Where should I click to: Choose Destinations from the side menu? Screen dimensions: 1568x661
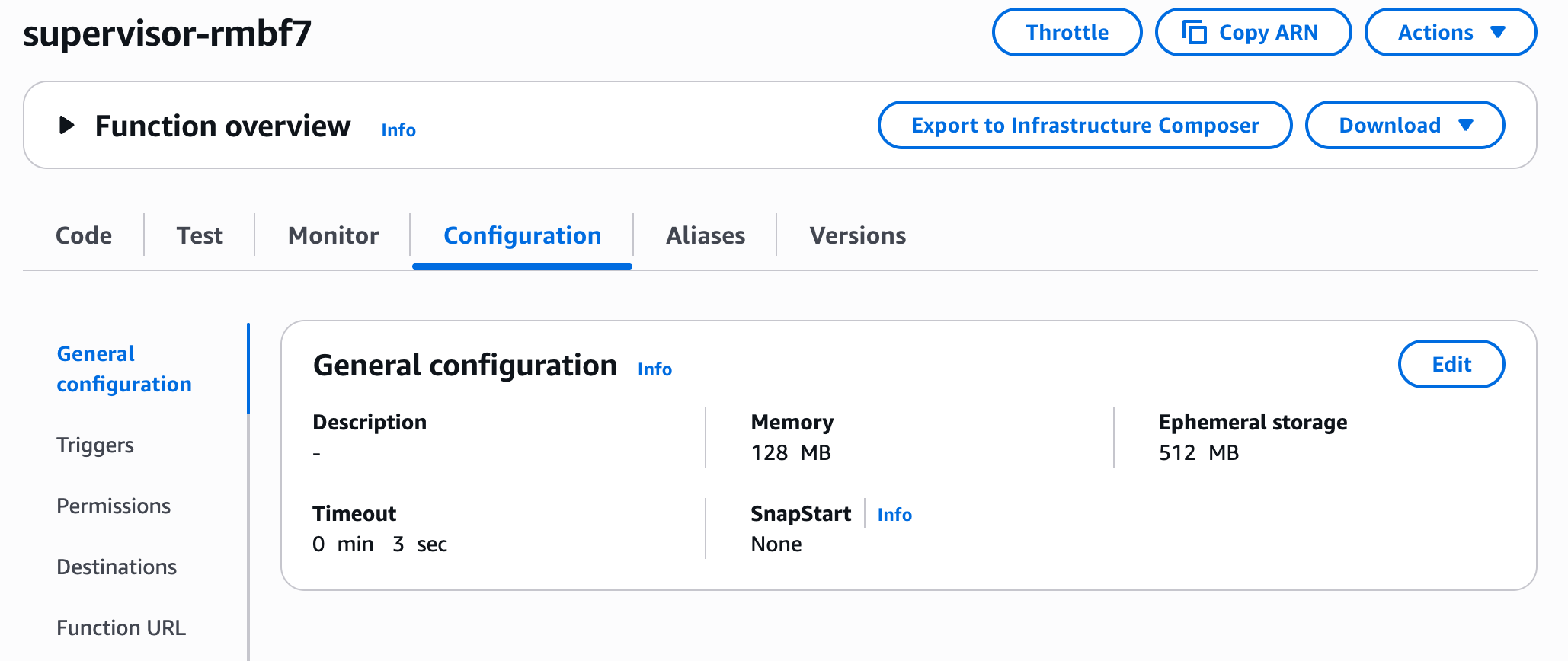click(117, 567)
